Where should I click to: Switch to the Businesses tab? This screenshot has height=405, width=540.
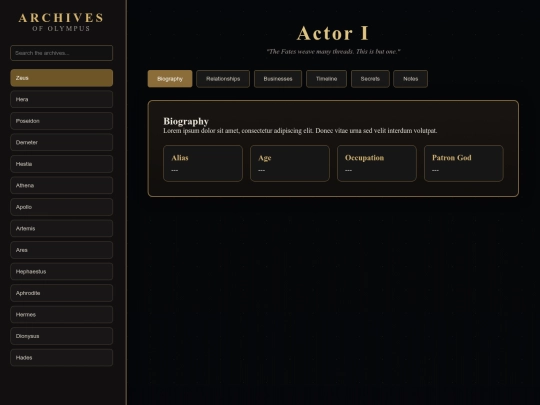278,79
